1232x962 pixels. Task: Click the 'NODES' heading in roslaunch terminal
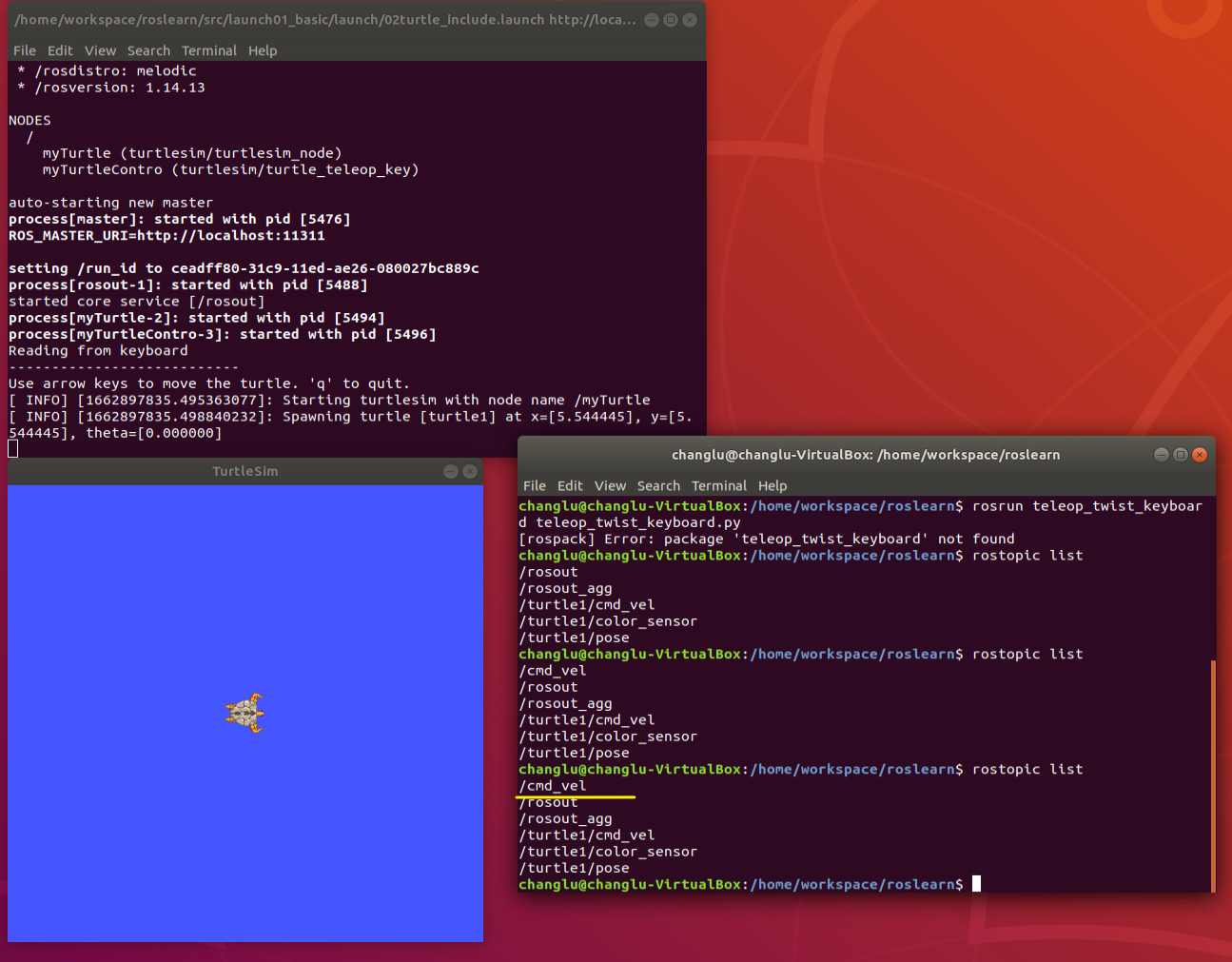pyautogui.click(x=29, y=121)
